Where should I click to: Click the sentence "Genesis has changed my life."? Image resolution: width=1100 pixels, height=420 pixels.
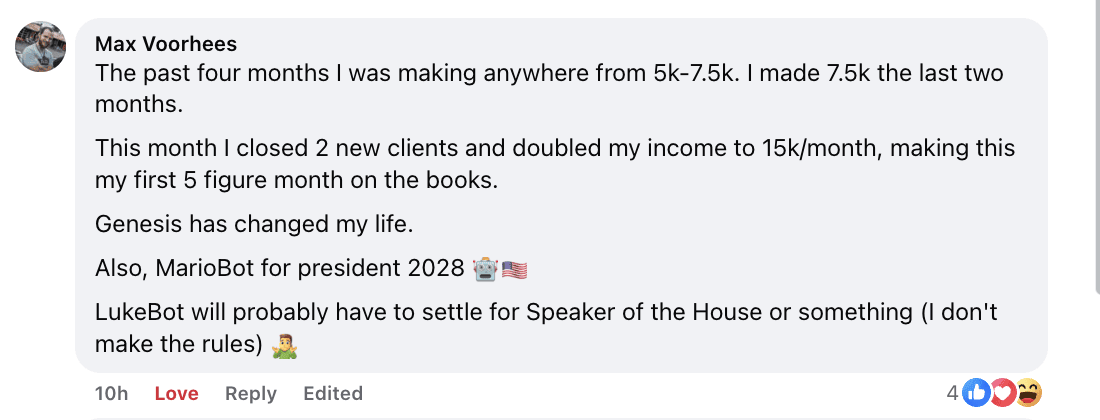[253, 224]
